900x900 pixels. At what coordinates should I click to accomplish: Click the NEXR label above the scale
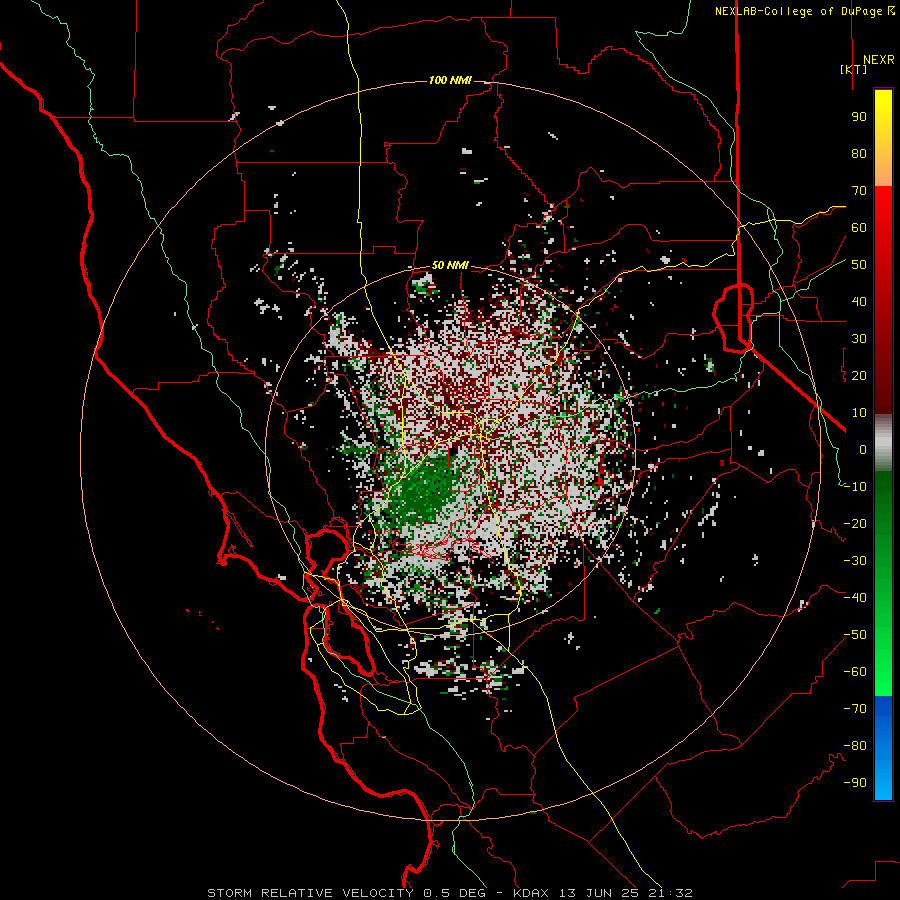point(878,60)
